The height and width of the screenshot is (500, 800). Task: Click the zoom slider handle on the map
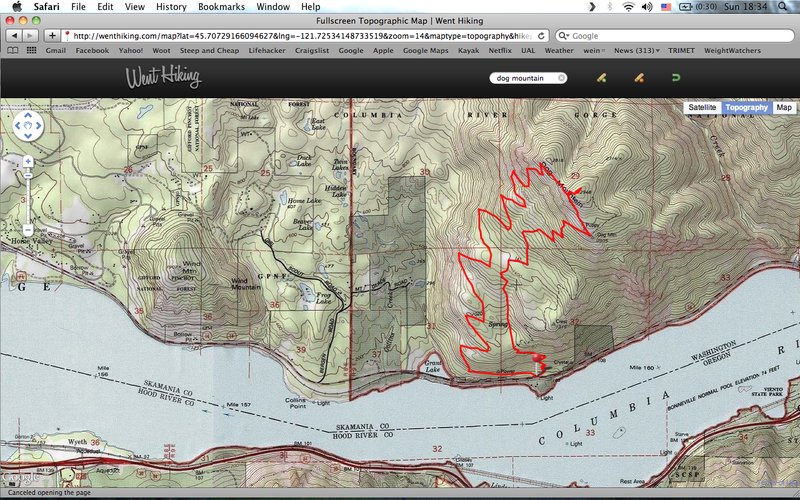click(x=28, y=176)
